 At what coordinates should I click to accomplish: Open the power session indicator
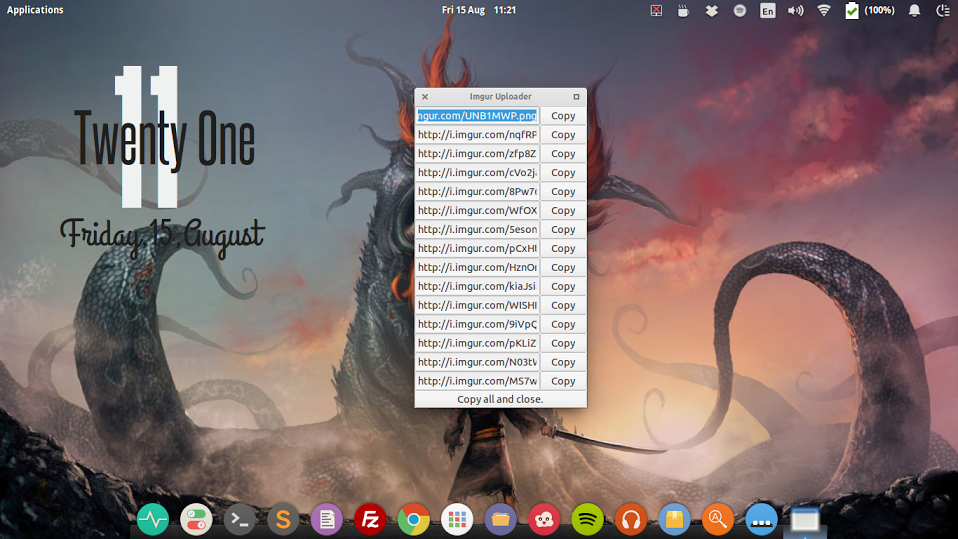[943, 10]
